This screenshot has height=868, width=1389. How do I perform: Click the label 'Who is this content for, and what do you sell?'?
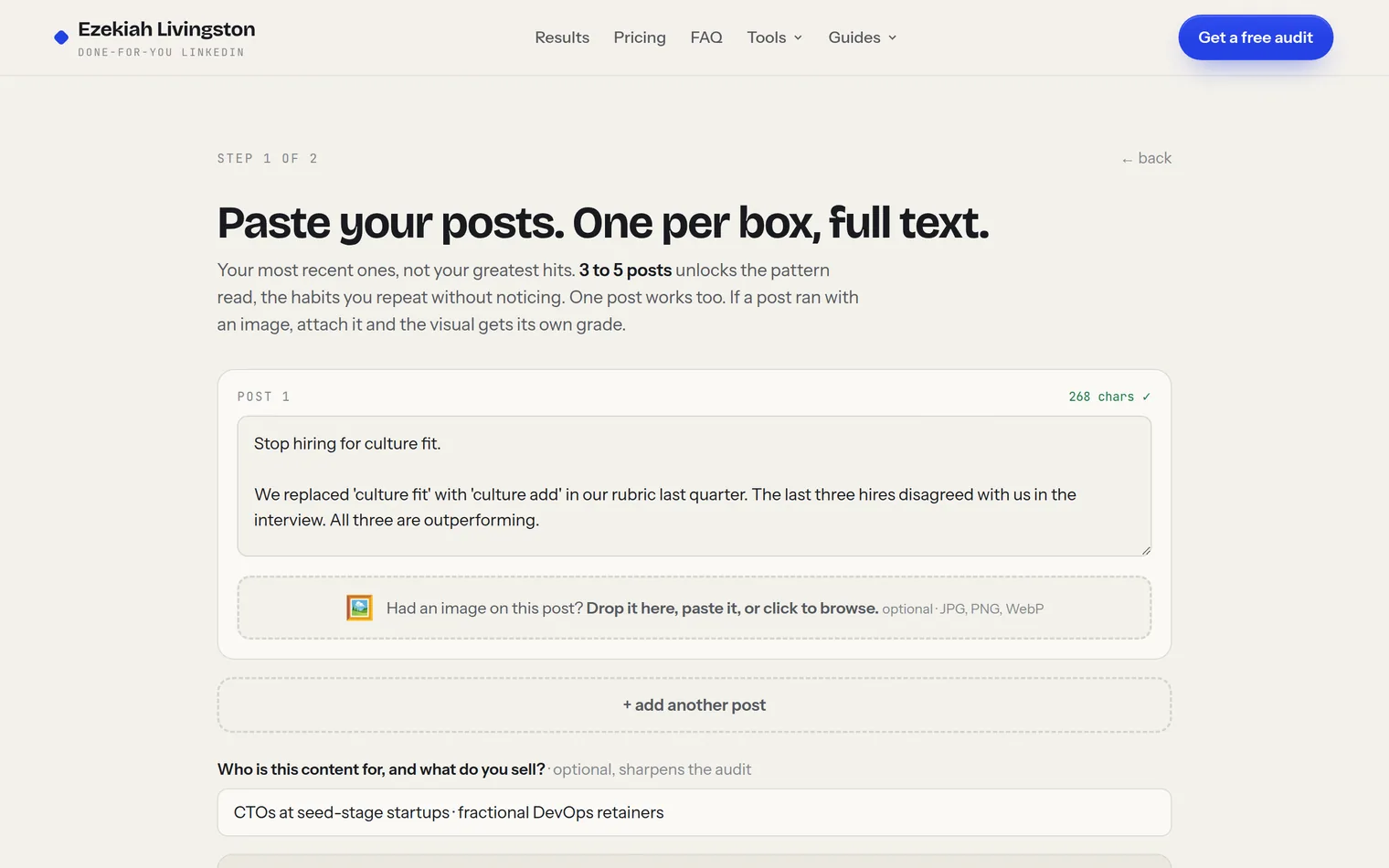(381, 769)
